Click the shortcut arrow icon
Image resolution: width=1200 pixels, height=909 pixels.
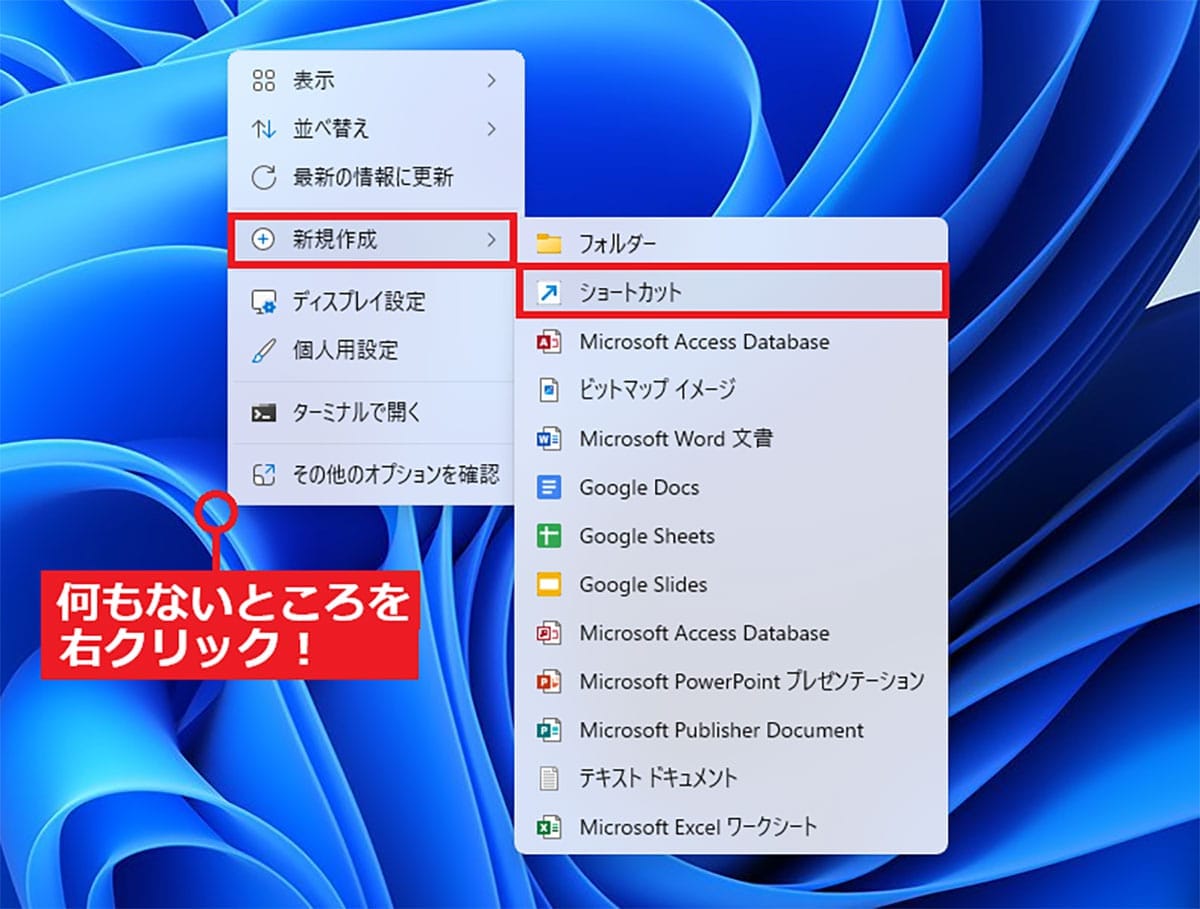point(551,292)
